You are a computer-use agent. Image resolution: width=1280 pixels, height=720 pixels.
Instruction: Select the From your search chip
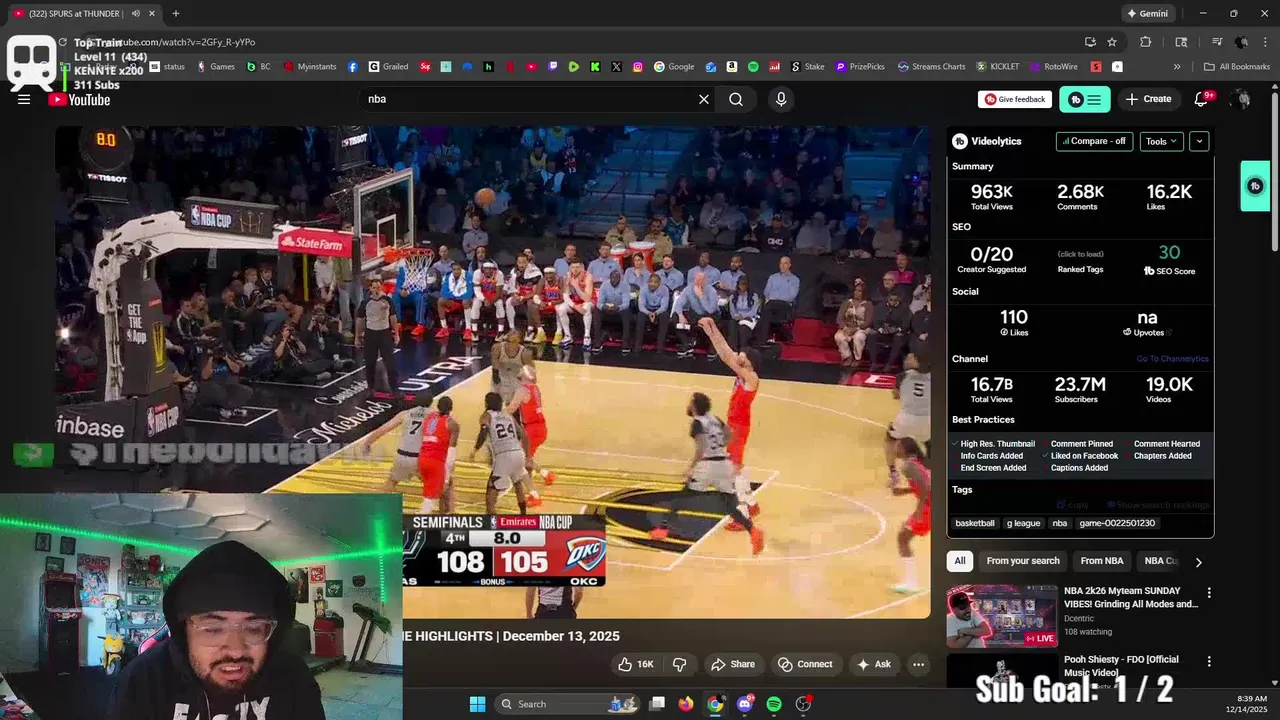point(1023,561)
